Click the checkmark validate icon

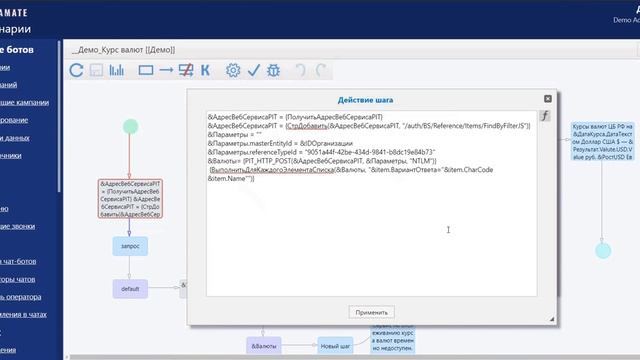pos(253,70)
